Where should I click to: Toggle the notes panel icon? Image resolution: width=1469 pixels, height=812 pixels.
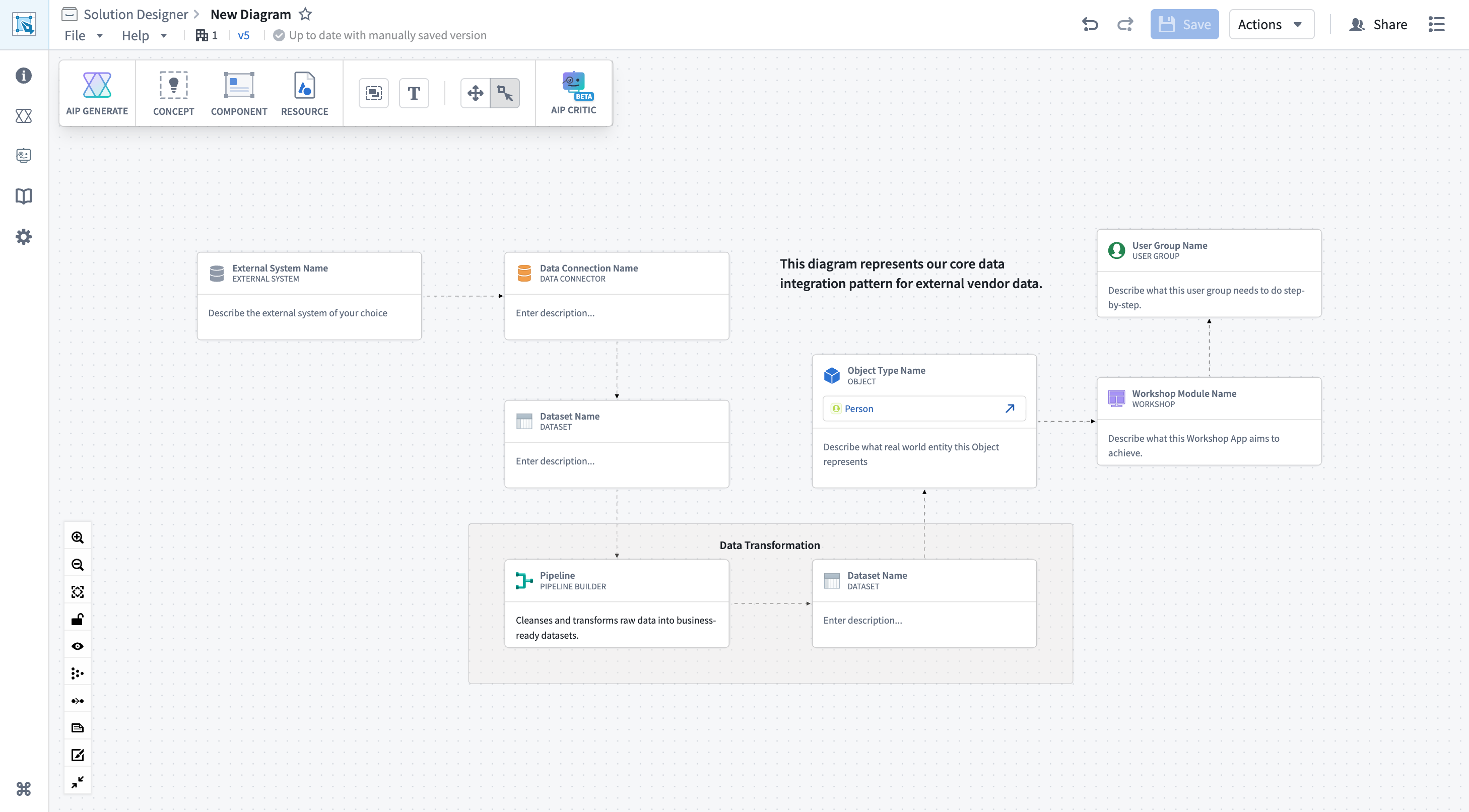(78, 727)
